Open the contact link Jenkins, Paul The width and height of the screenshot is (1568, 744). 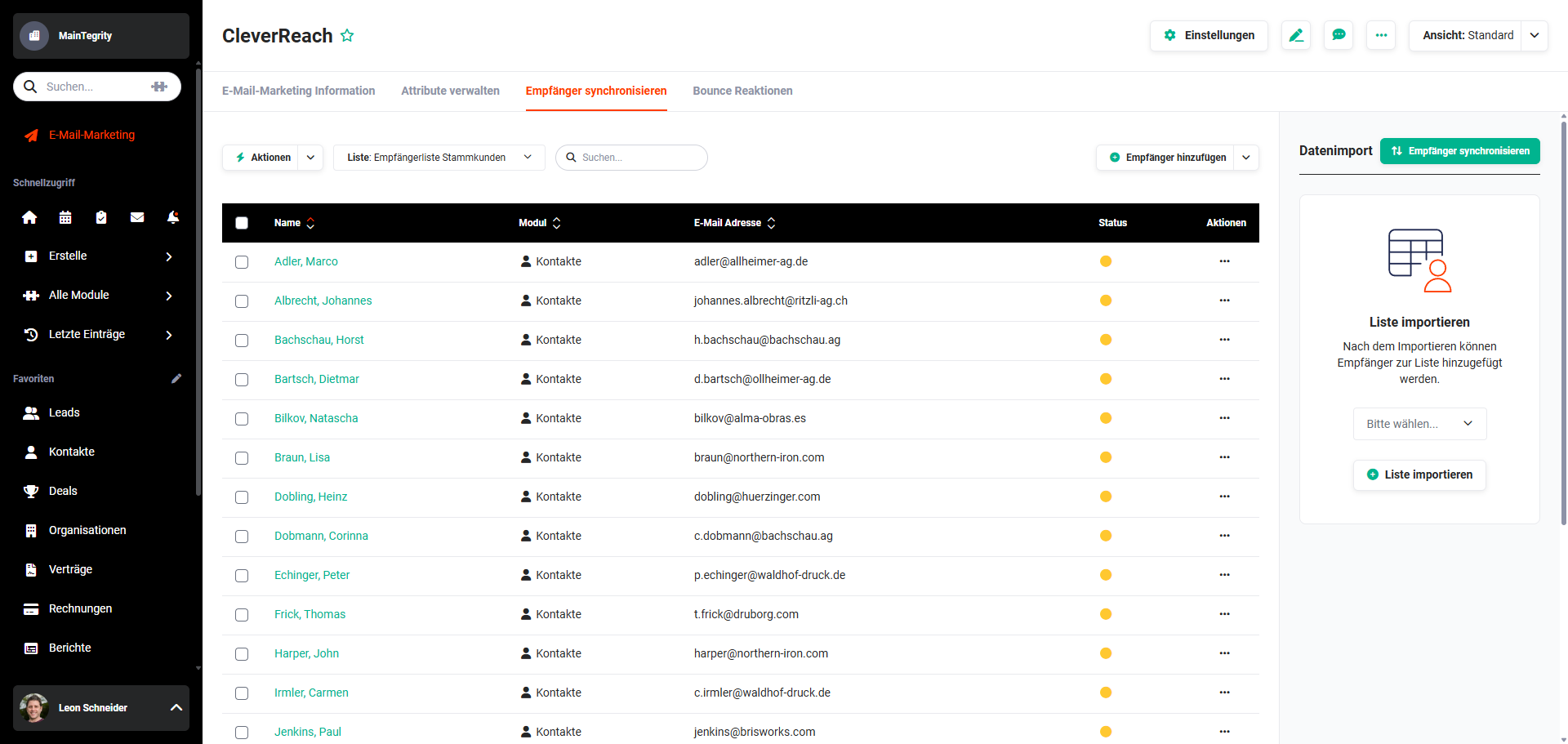pyautogui.click(x=308, y=732)
